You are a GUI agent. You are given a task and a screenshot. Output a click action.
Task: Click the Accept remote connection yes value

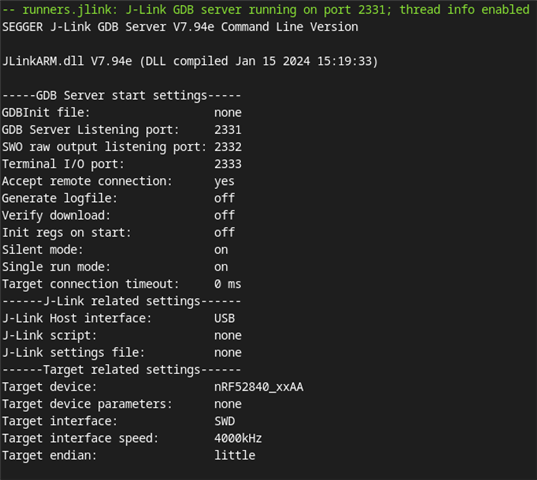[224, 182]
